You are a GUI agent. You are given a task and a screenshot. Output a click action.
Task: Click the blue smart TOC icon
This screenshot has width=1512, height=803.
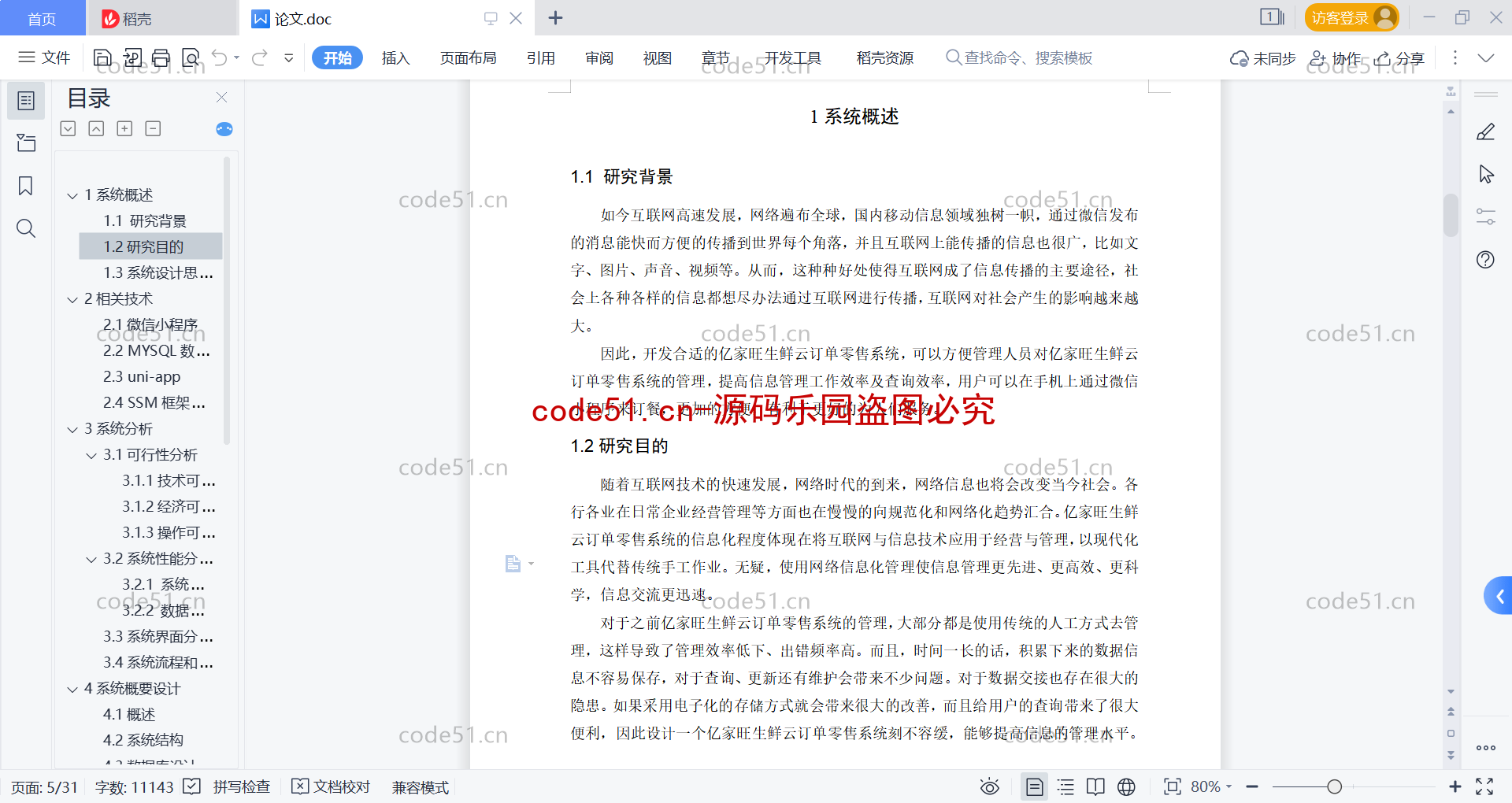(x=224, y=128)
